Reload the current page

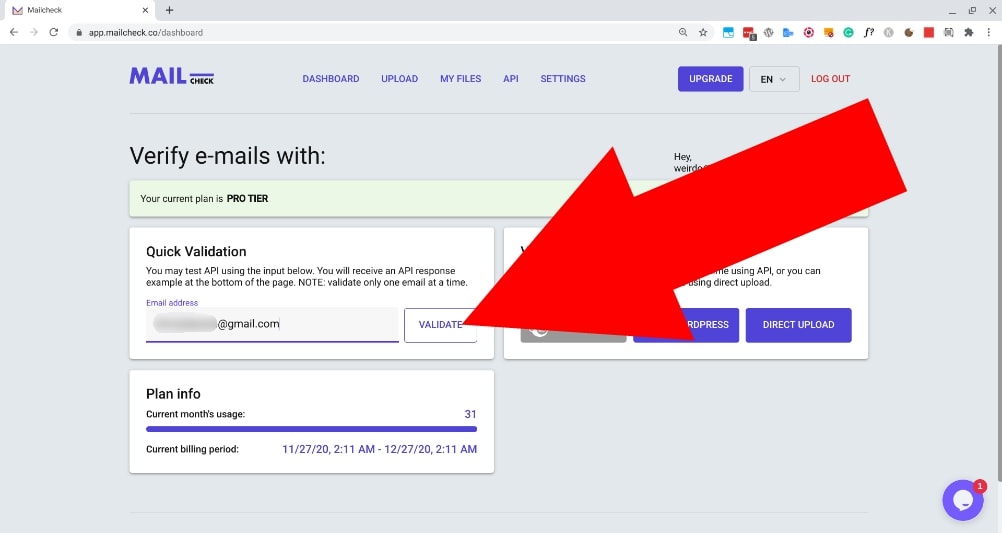(54, 32)
